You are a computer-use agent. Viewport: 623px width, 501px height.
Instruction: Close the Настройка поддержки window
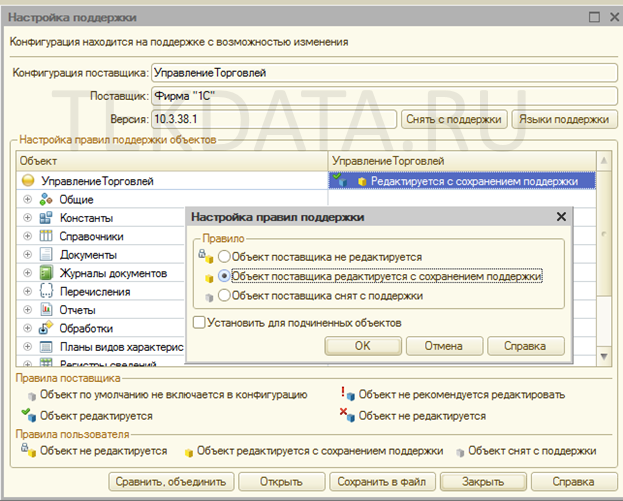615,17
